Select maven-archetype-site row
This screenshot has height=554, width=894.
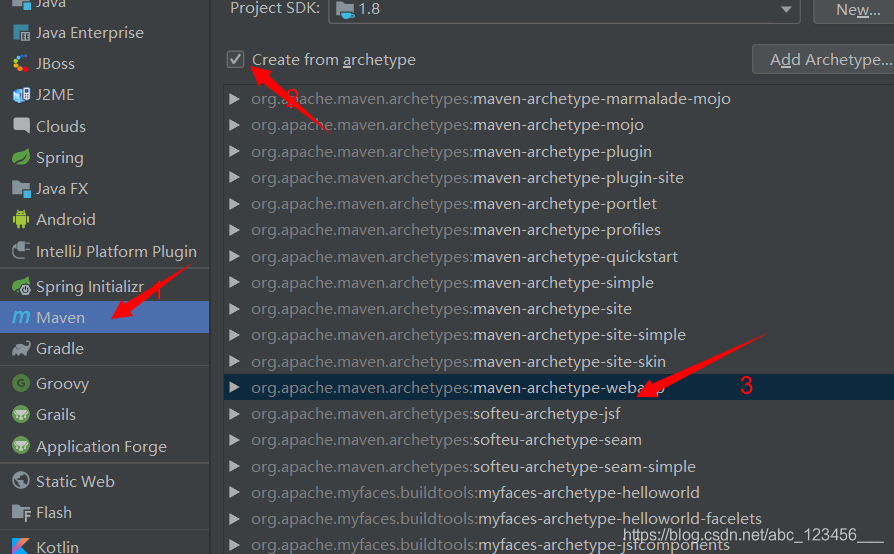point(559,309)
